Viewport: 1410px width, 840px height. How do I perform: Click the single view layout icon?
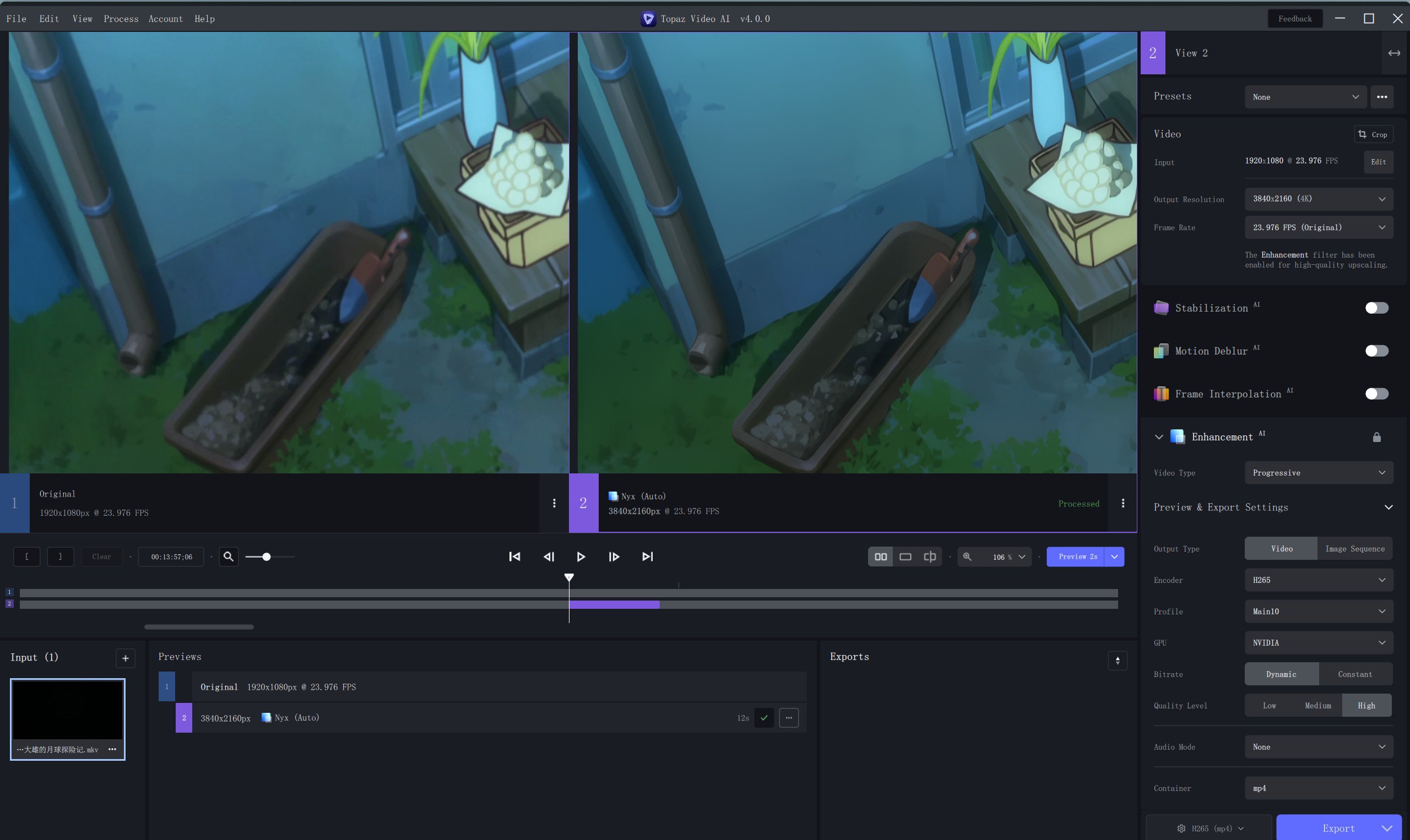[905, 557]
